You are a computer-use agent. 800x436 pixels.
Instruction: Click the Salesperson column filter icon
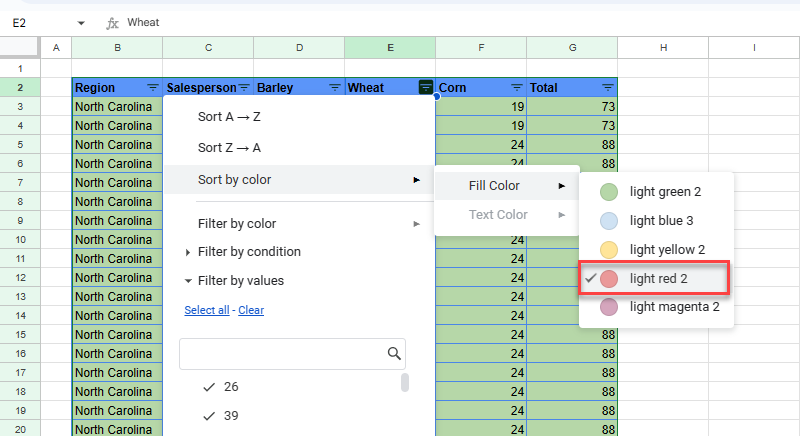point(245,88)
